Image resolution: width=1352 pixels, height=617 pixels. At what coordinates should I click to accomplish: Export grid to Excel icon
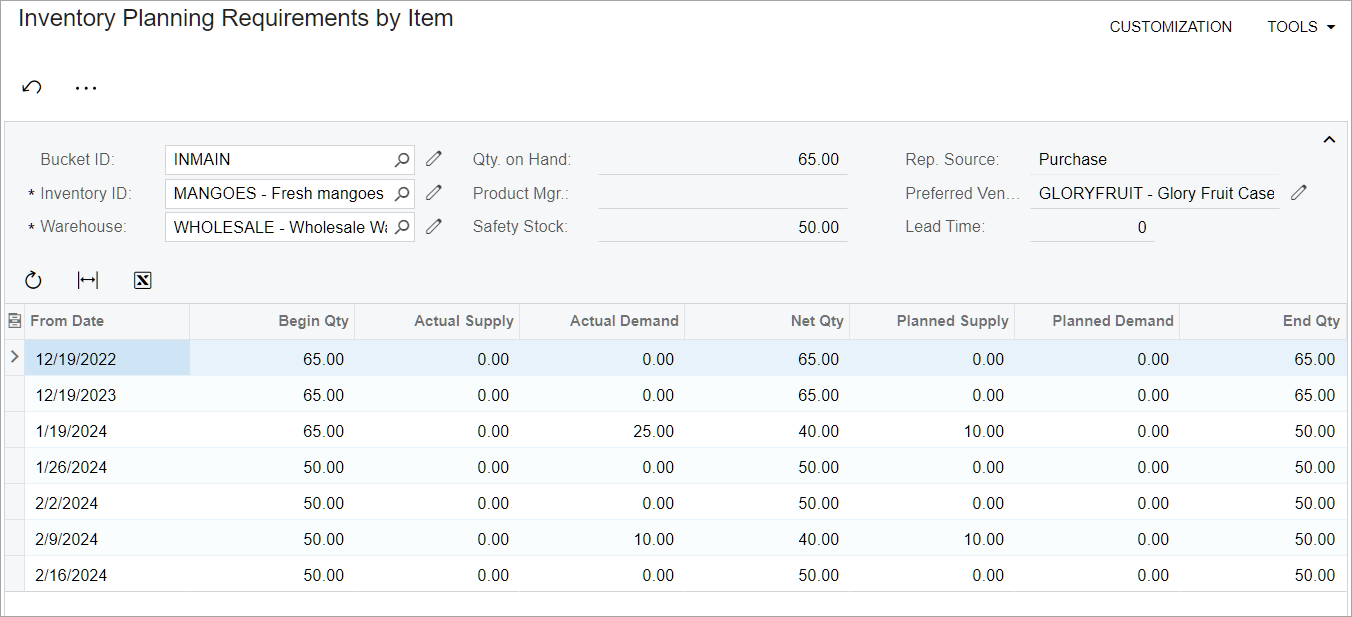point(143,281)
